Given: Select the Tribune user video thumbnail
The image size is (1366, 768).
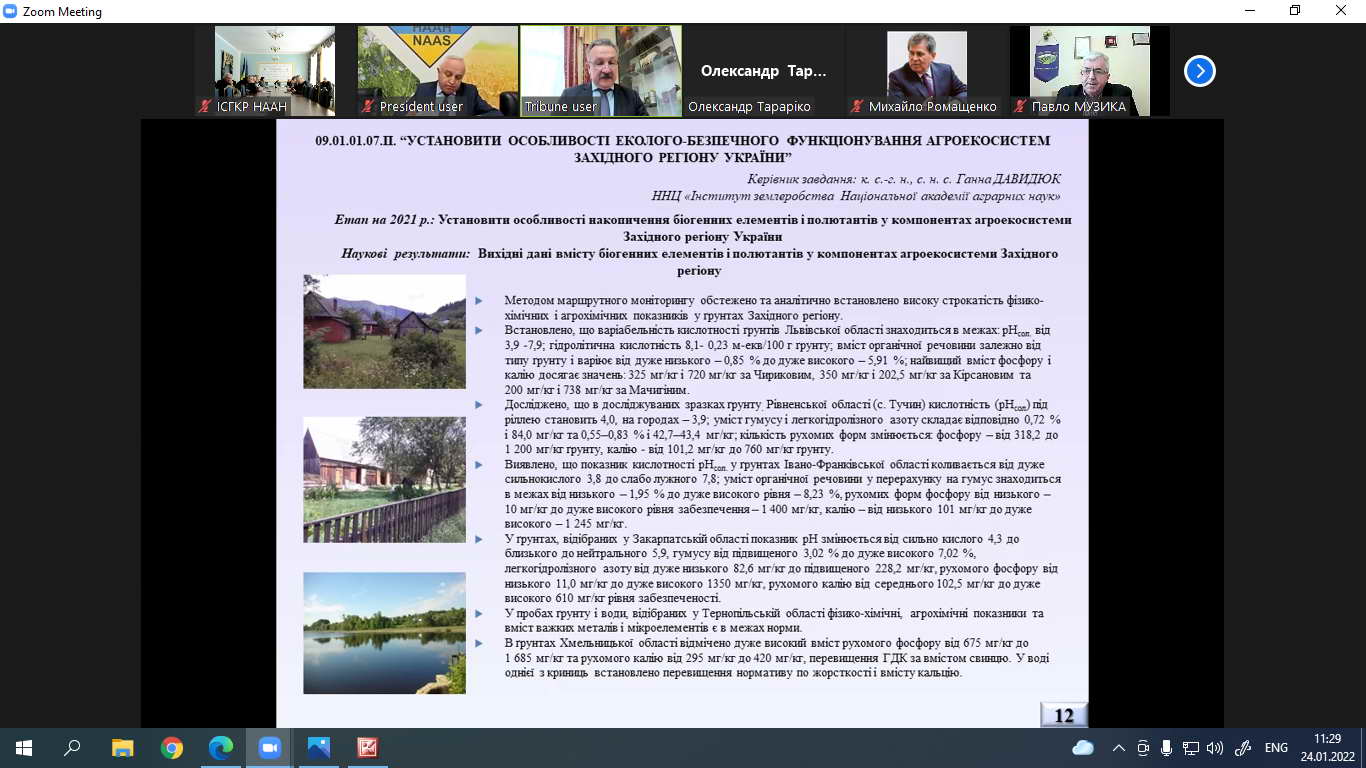Looking at the screenshot, I should point(601,71).
